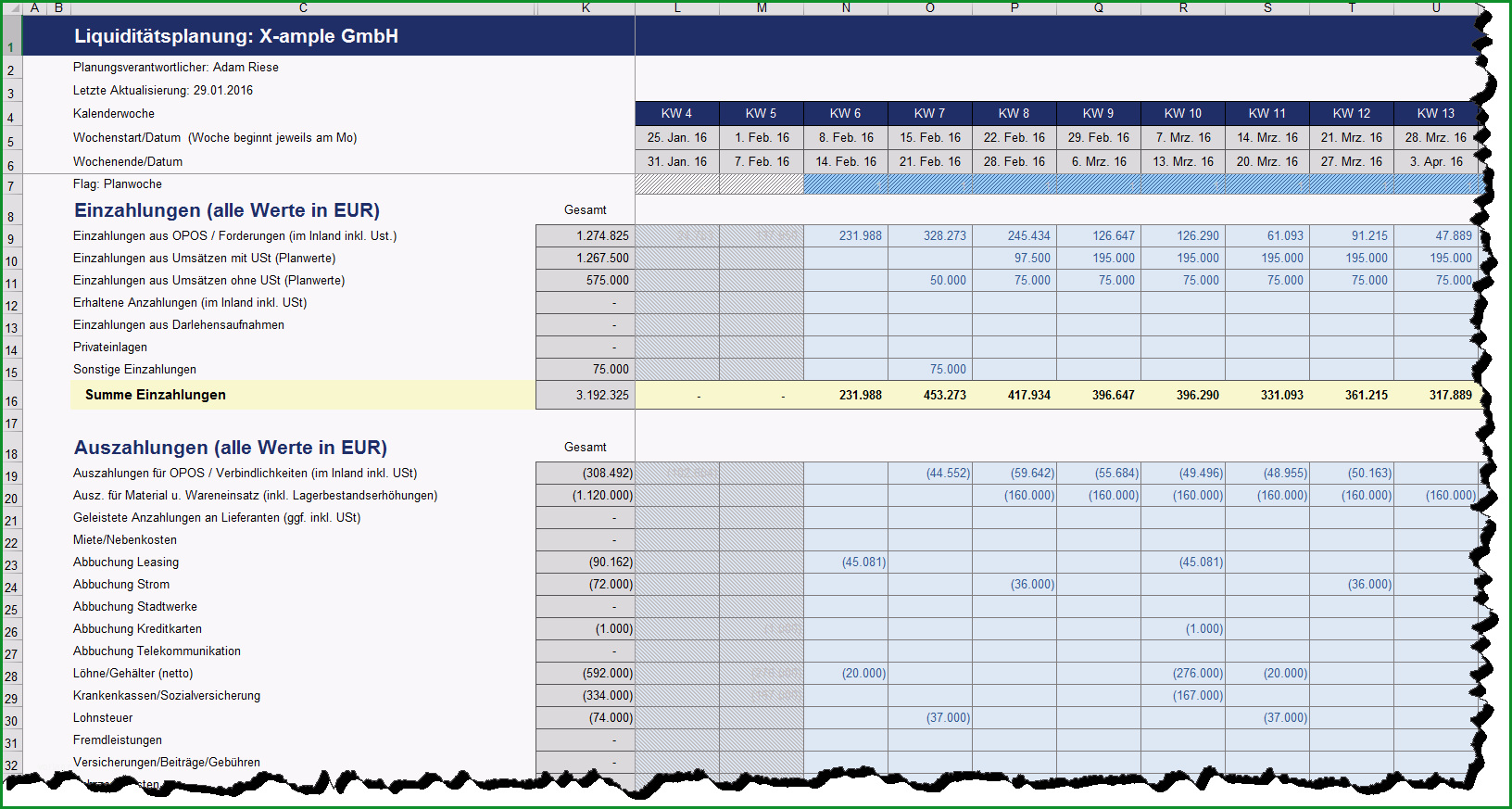Click the sum value 361.215
The width and height of the screenshot is (1512, 809).
pyautogui.click(x=1352, y=395)
